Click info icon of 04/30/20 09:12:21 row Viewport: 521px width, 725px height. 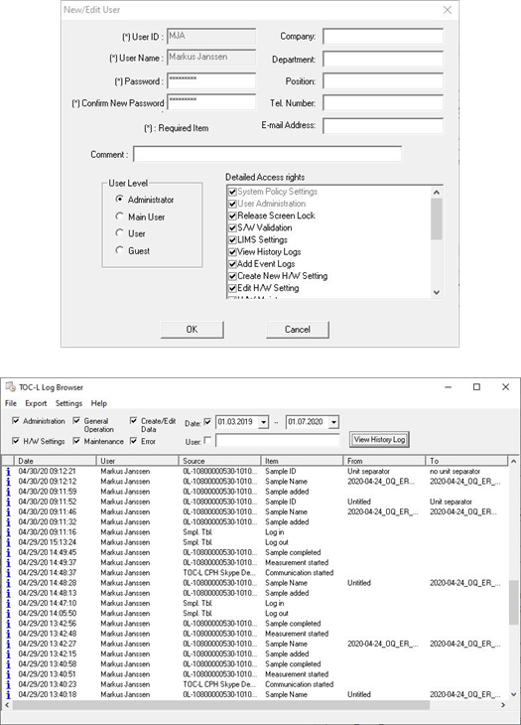8,472
